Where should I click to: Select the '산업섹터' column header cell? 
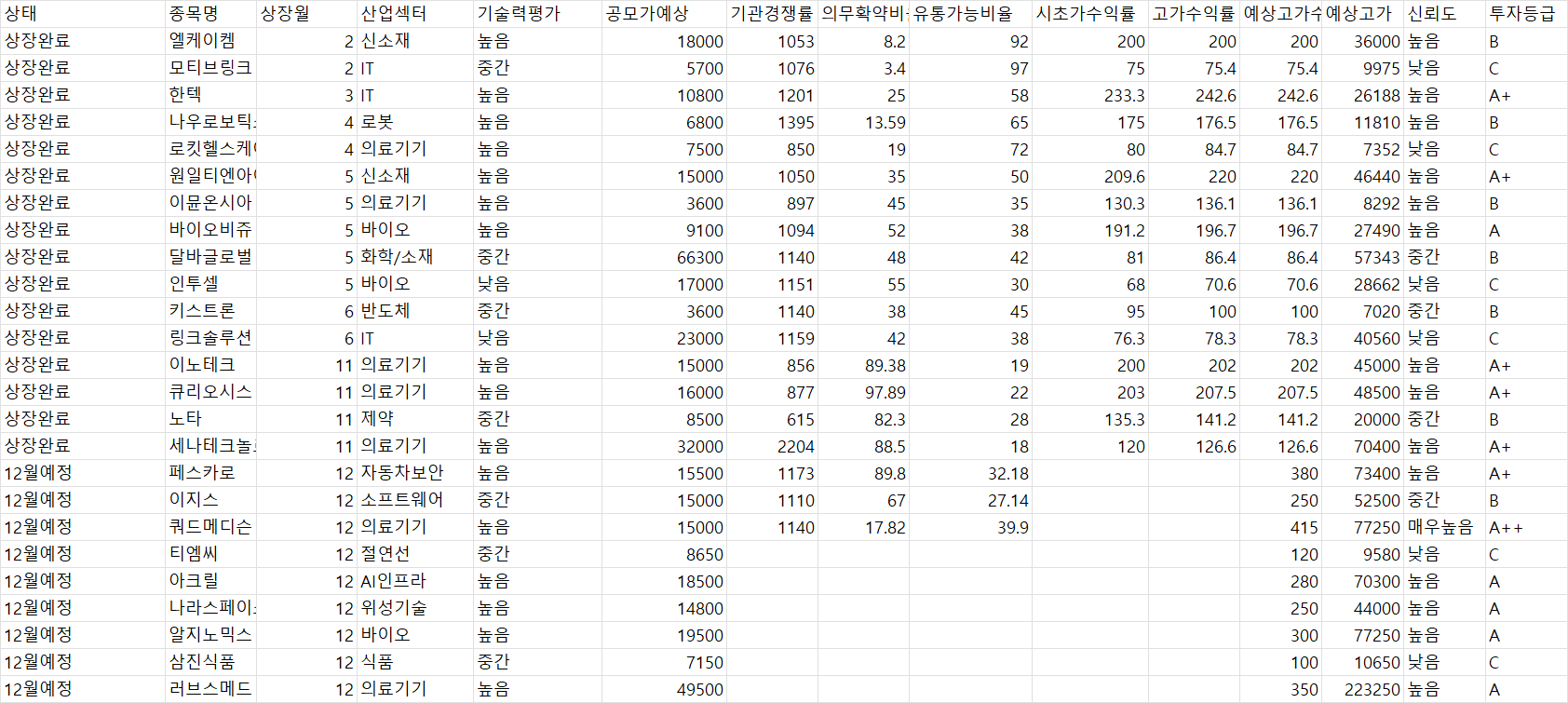[415, 14]
